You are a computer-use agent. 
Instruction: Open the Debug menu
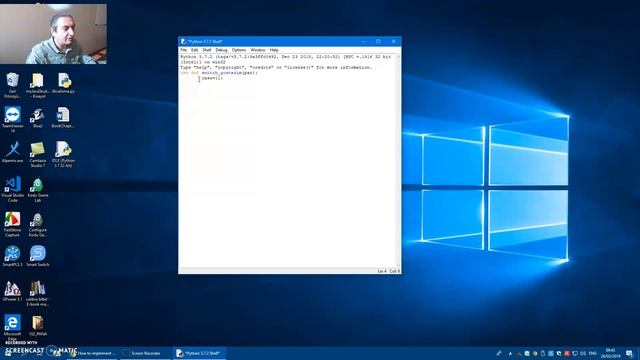(221, 50)
